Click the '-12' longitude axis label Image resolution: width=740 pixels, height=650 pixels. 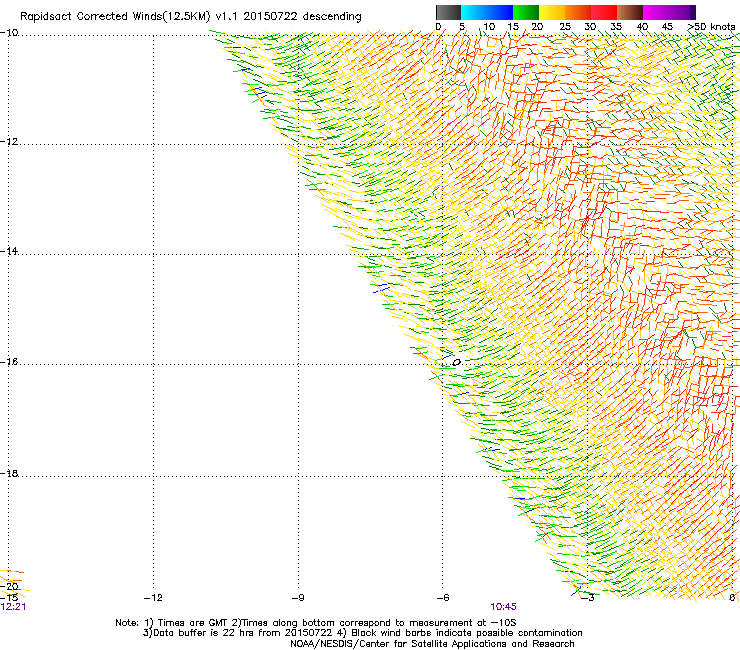click(x=153, y=598)
